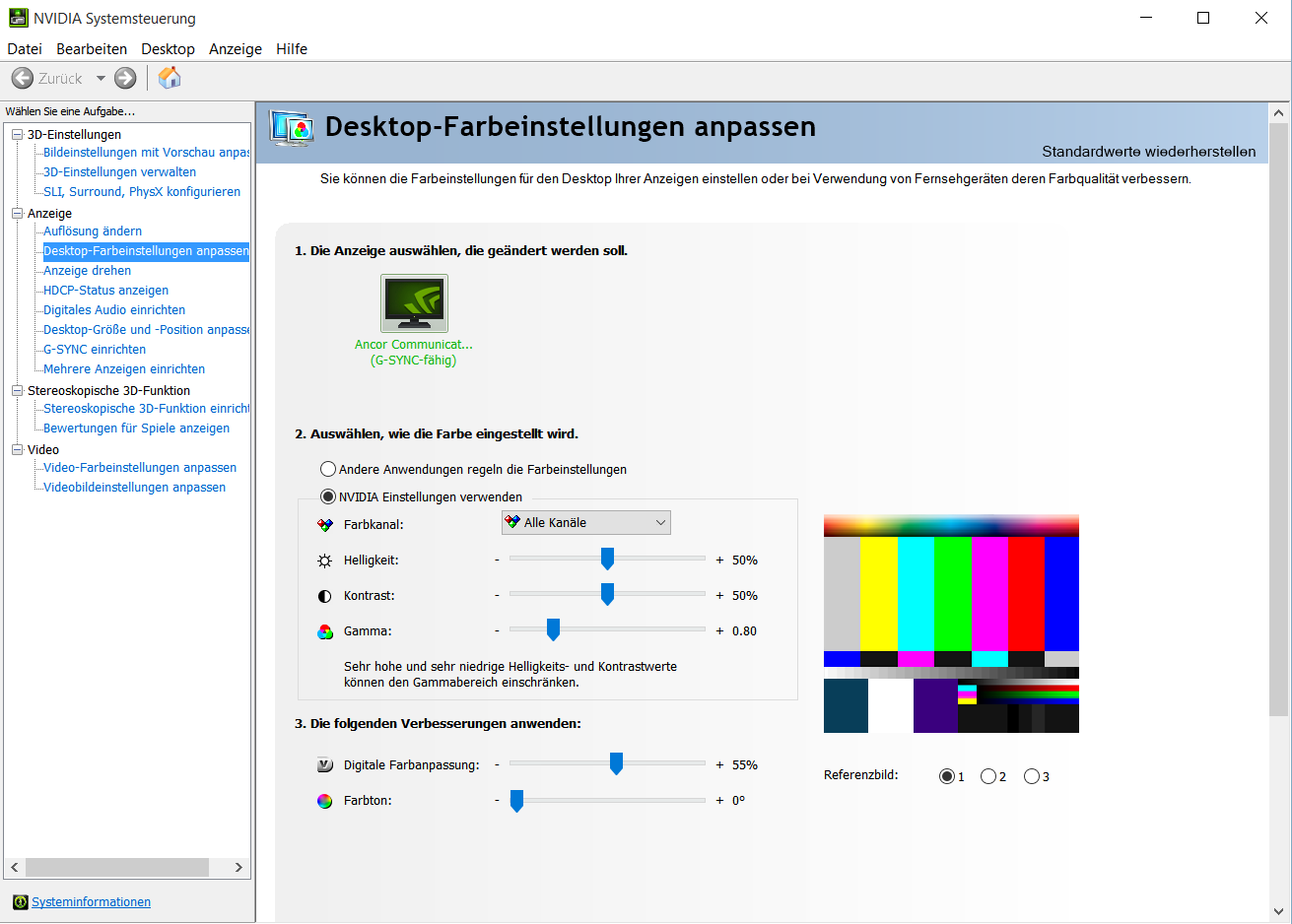1292x924 pixels.
Task: Choose Referenzbild option 1
Action: point(947,776)
